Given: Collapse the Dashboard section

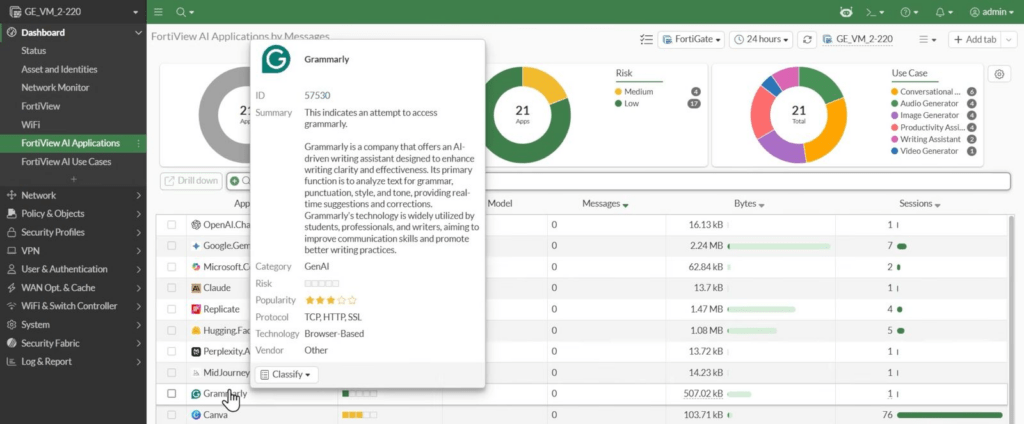Looking at the screenshot, I should pos(73,32).
